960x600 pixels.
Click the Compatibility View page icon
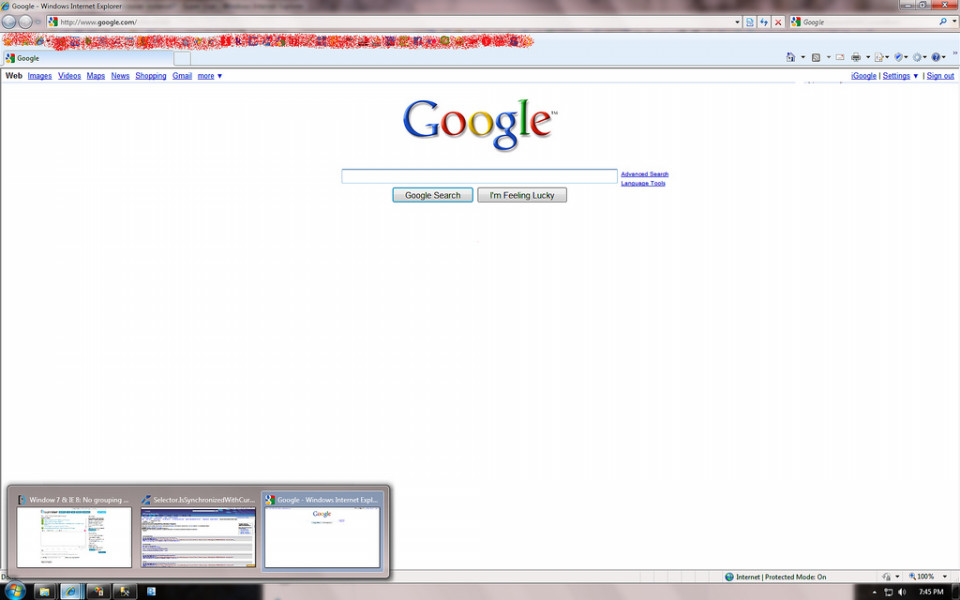pos(750,22)
